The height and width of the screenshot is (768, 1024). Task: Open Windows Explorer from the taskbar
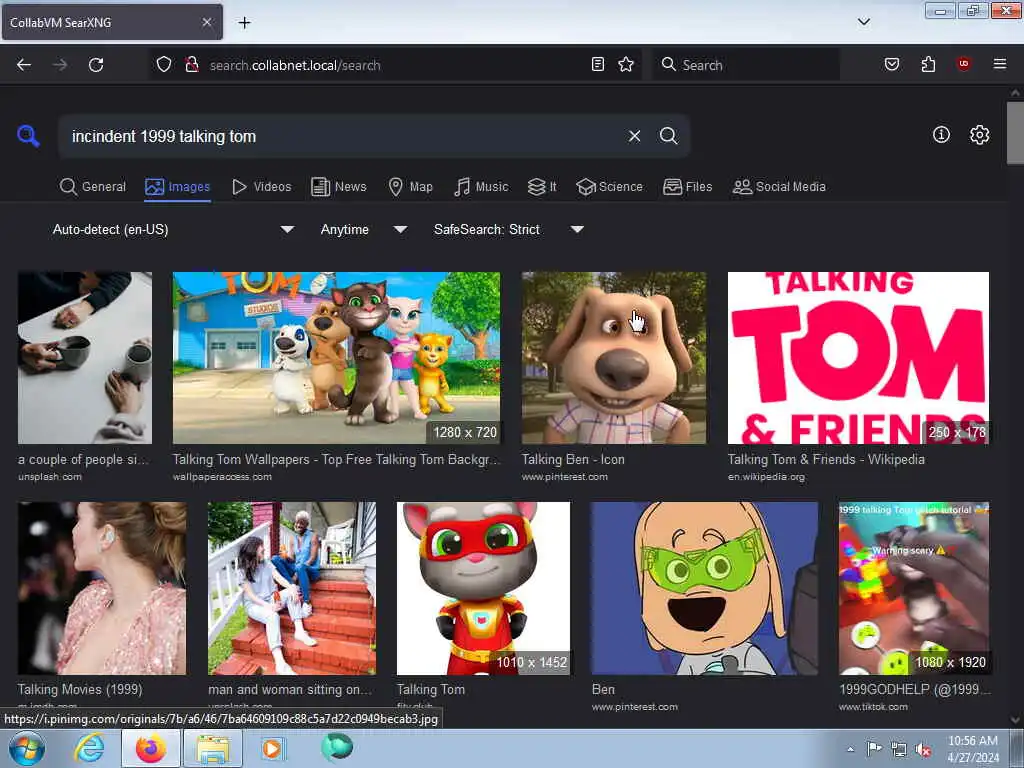click(x=213, y=748)
